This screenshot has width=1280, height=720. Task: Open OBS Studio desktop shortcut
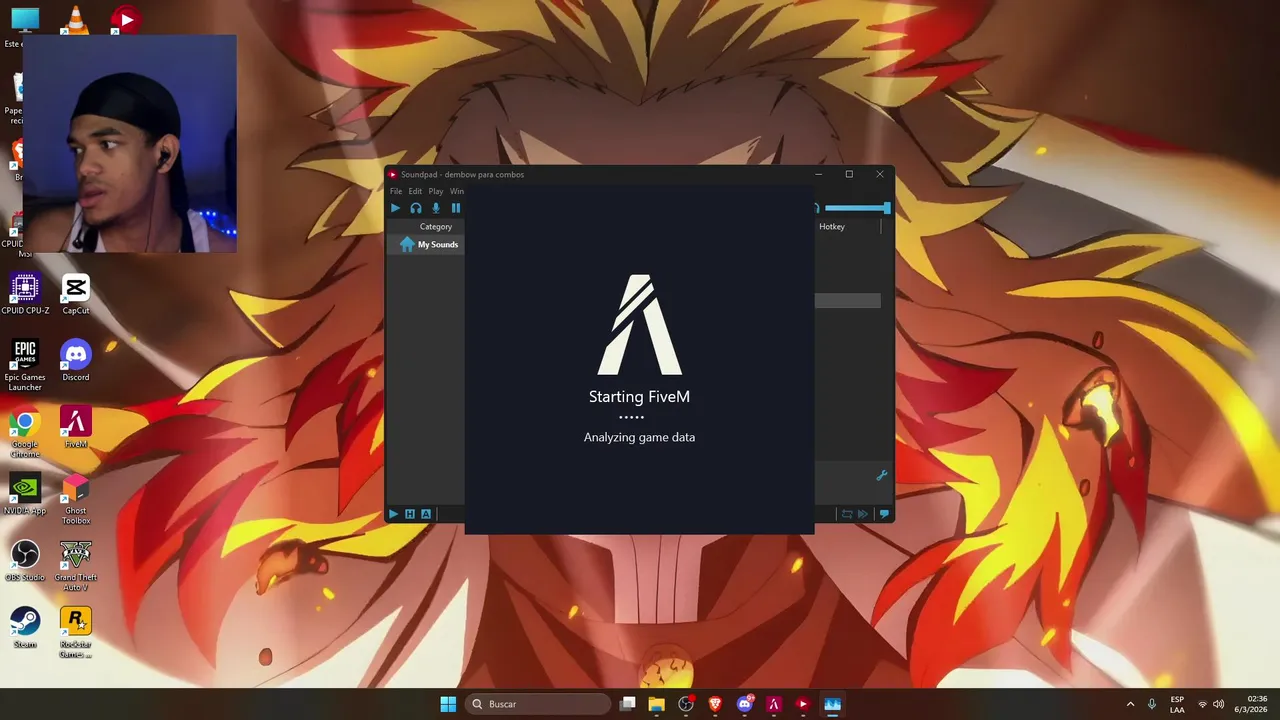point(25,562)
